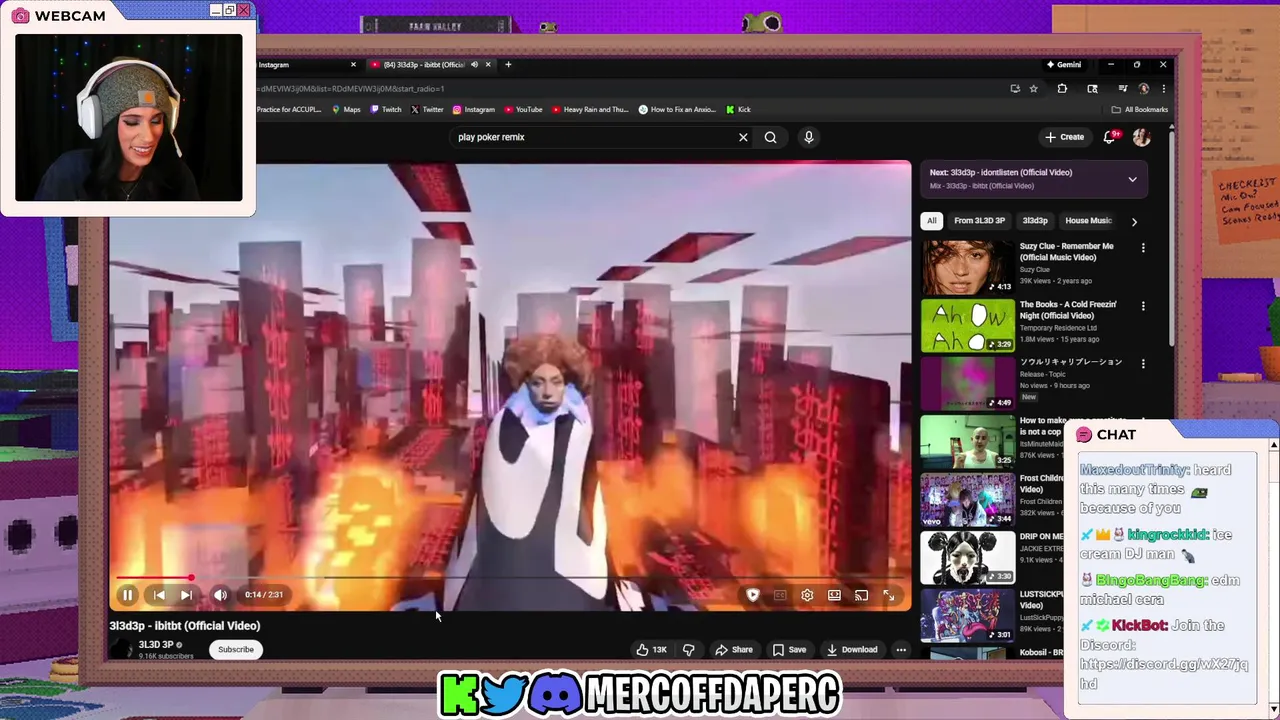Toggle the autoplay shield icon in player
The image size is (1280, 720).
[x=752, y=595]
